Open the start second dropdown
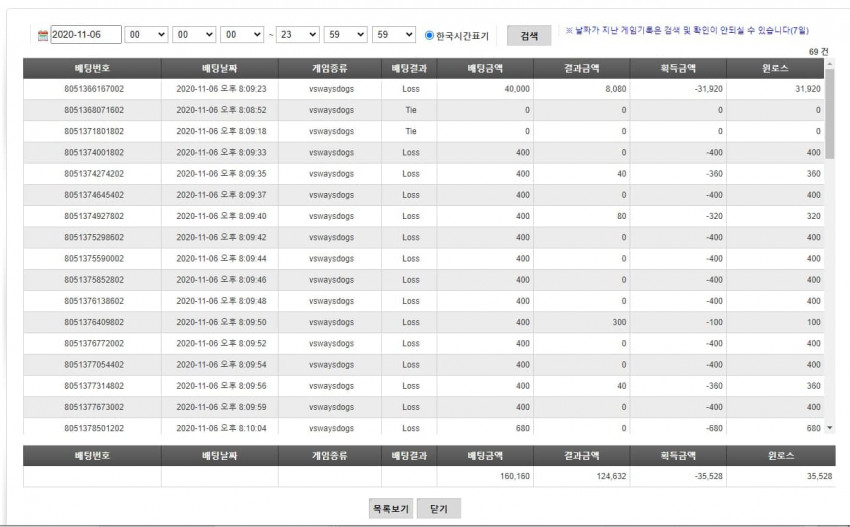The width and height of the screenshot is (850, 527). click(x=242, y=35)
